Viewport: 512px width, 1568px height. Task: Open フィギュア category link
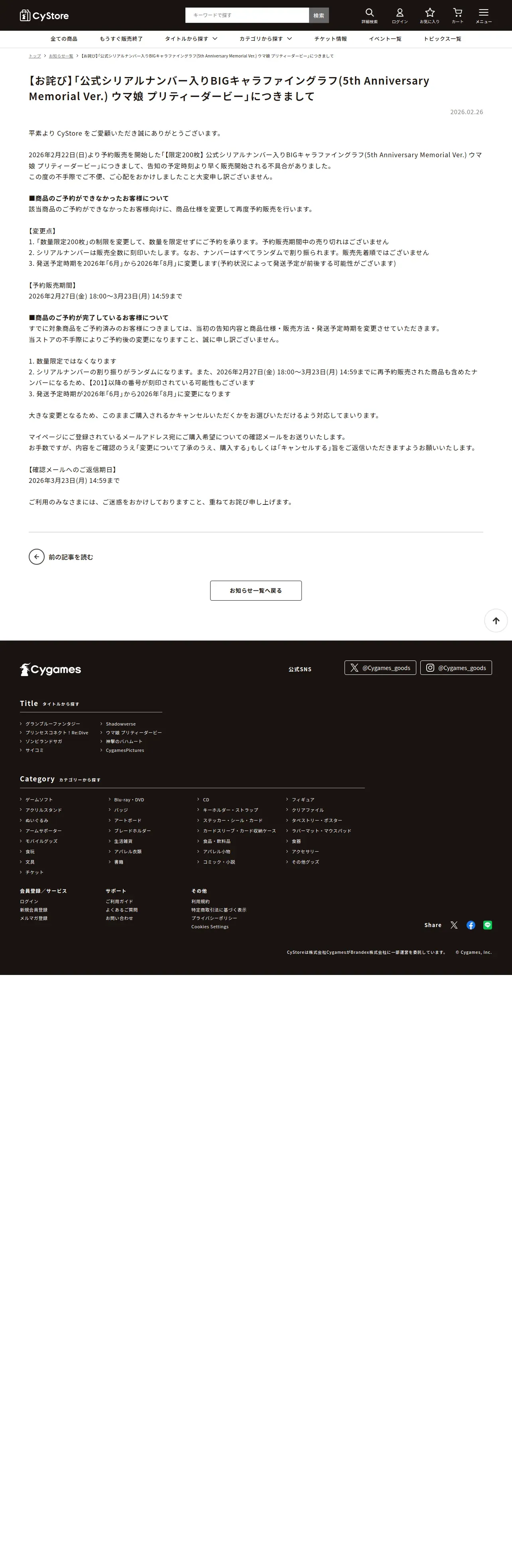point(303,799)
